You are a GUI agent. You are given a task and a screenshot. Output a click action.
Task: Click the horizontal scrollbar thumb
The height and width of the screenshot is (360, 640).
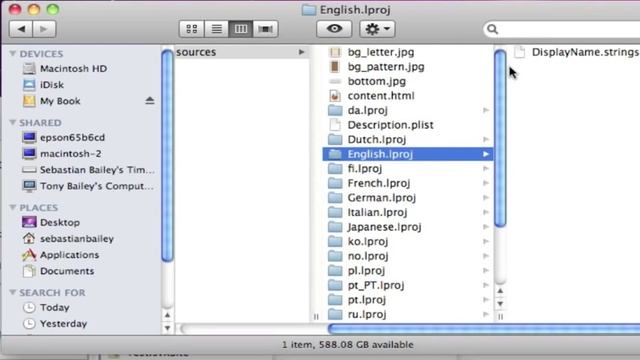484,329
